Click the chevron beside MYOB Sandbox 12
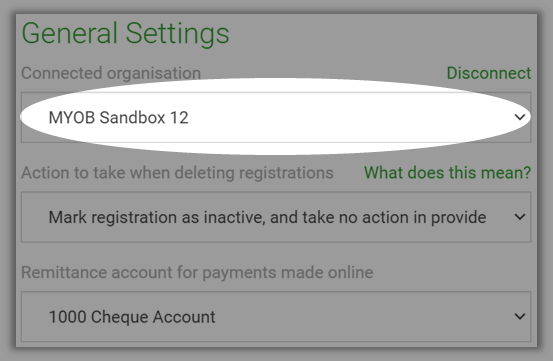The width and height of the screenshot is (553, 361). [520, 117]
